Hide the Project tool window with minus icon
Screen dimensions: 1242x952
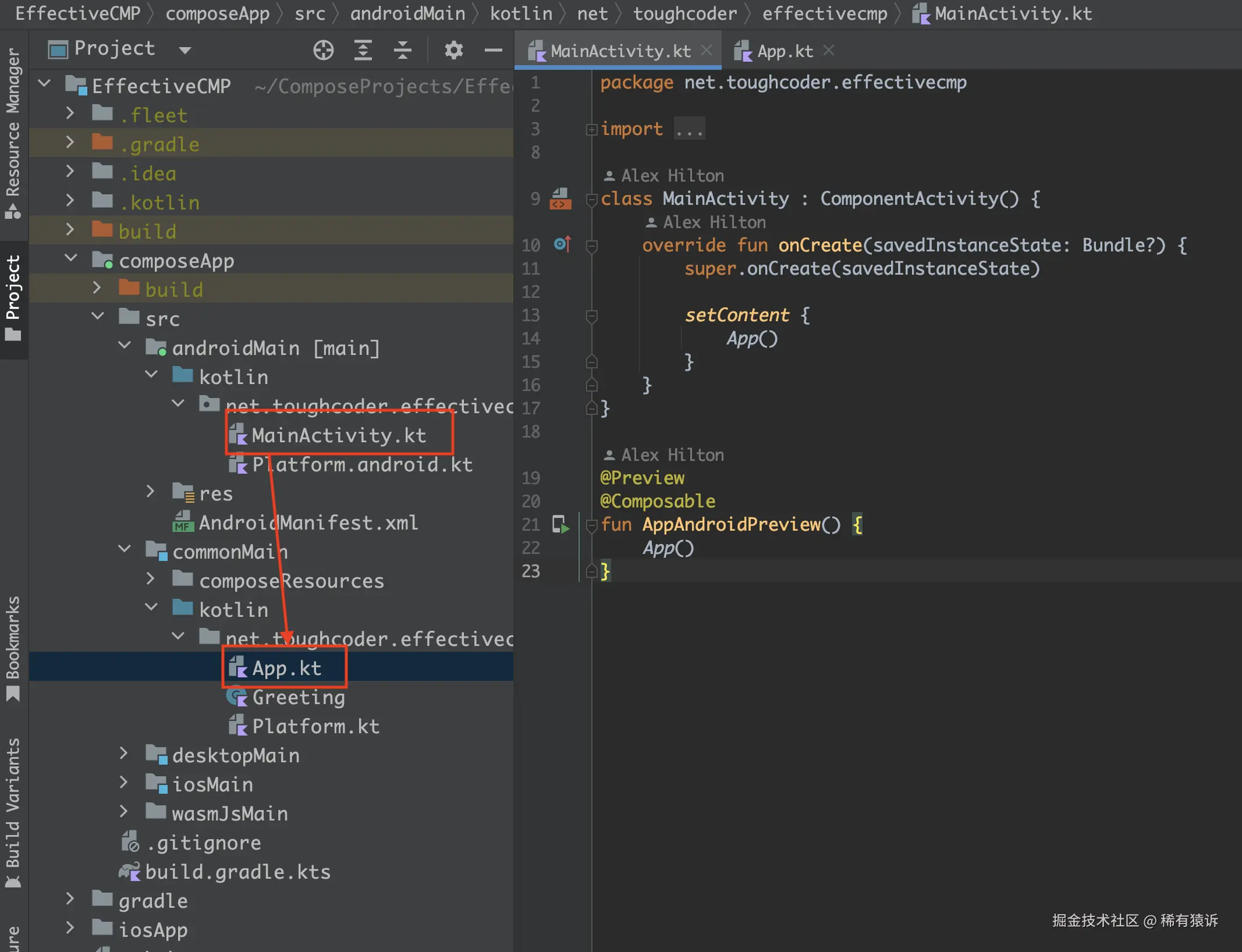[493, 50]
